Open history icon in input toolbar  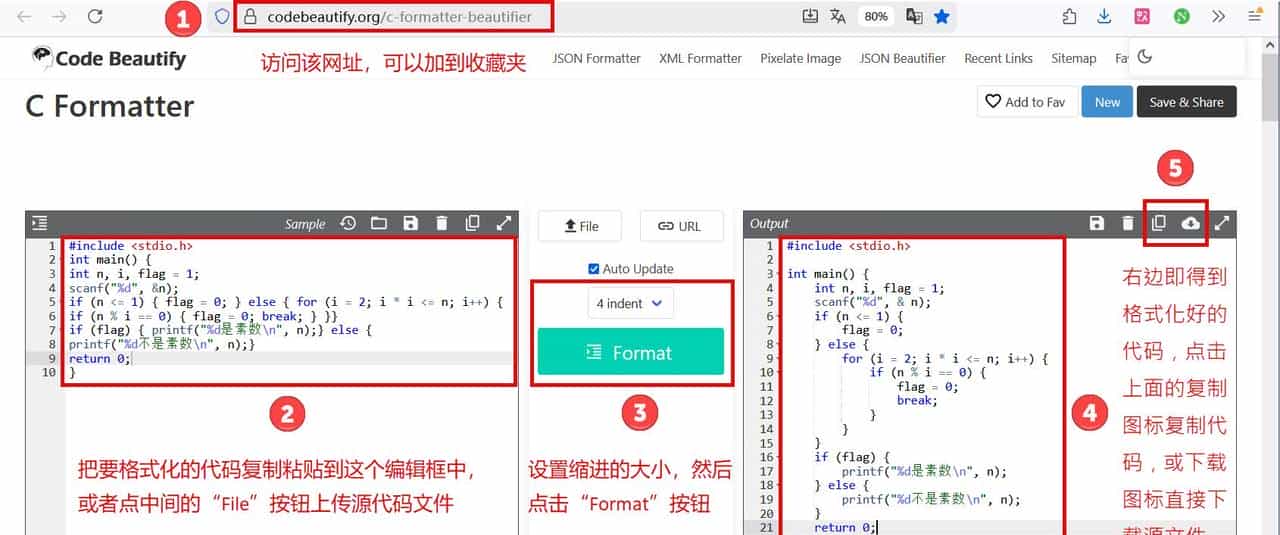[x=348, y=224]
